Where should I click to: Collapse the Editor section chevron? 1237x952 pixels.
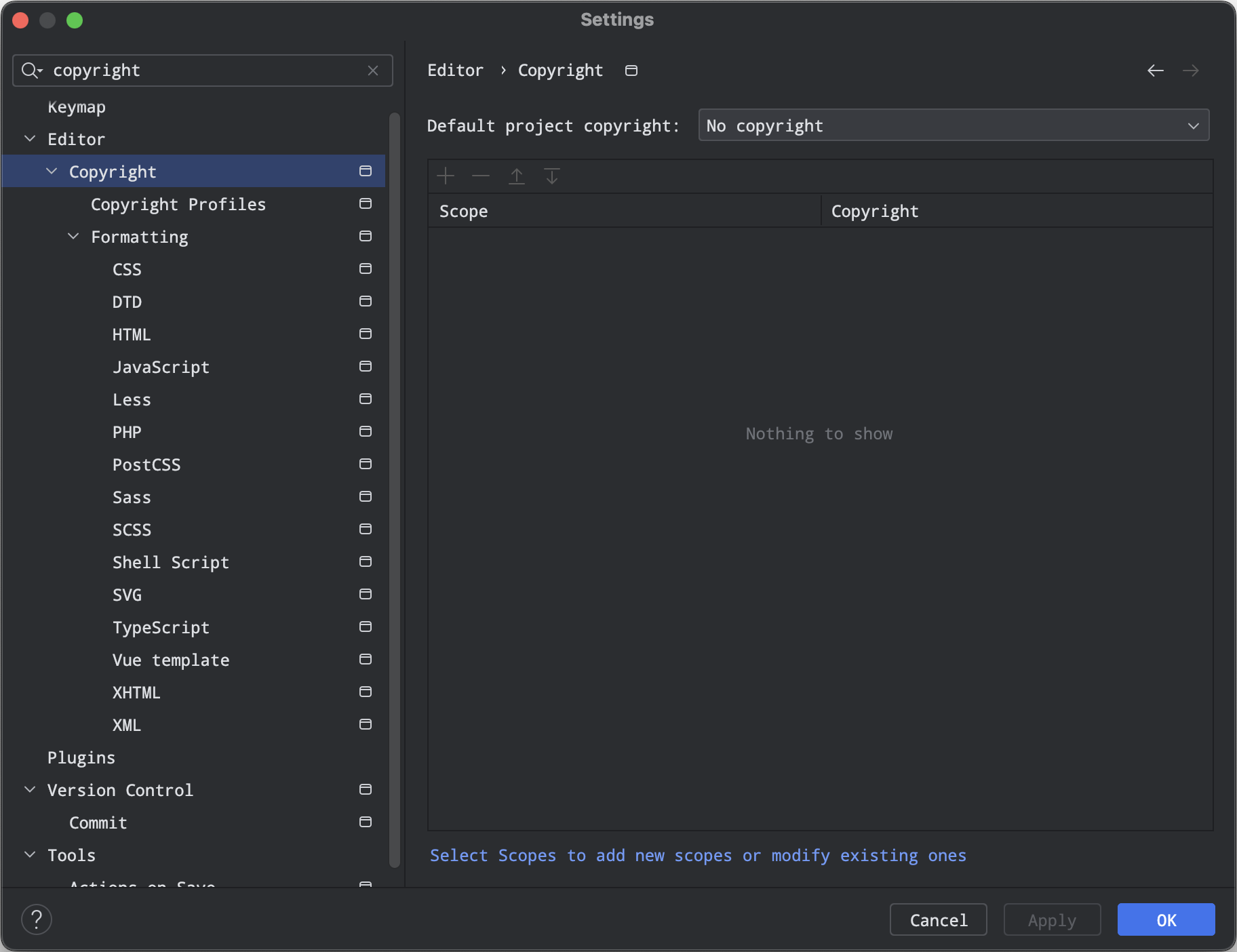30,139
